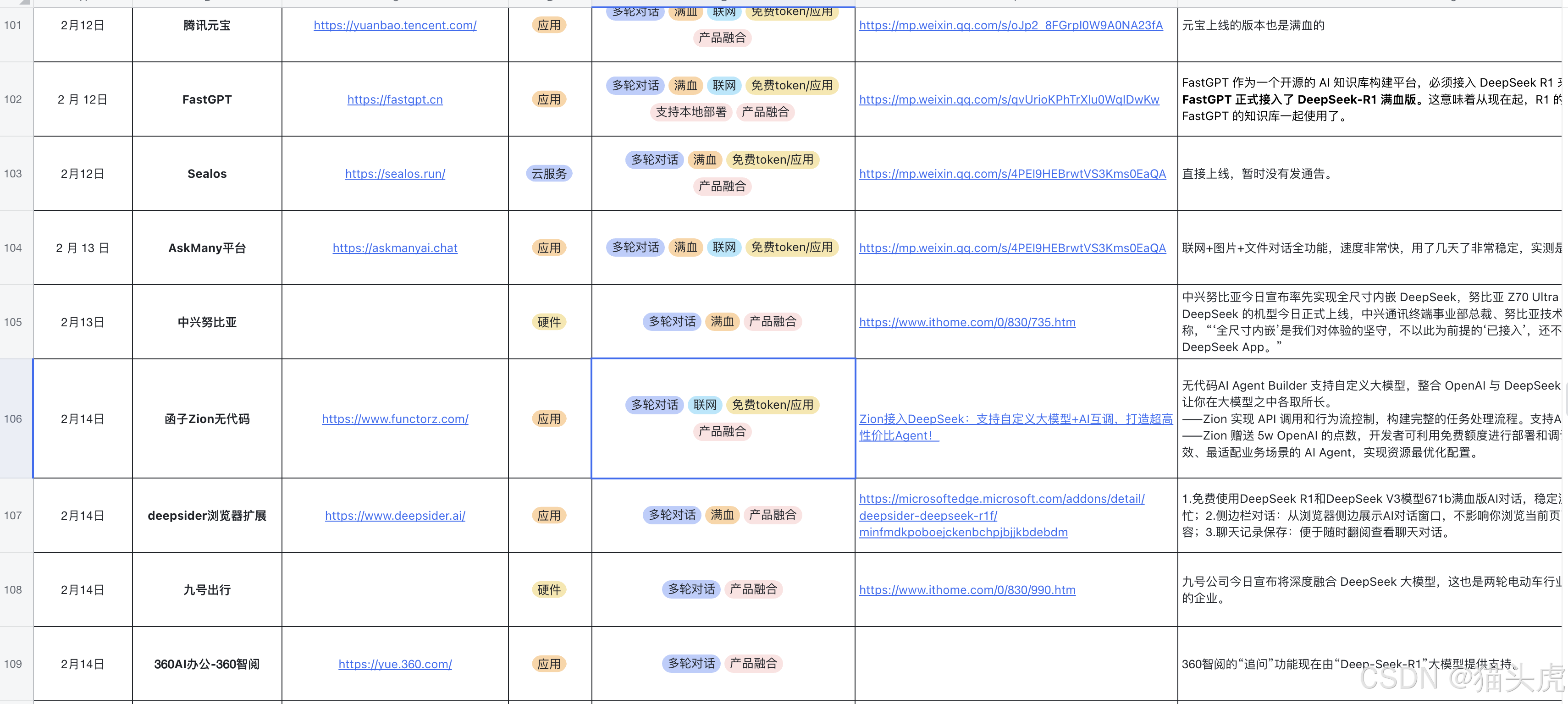Open the fastgpt.cn website link
The width and height of the screenshot is (1568, 704).
click(x=395, y=100)
